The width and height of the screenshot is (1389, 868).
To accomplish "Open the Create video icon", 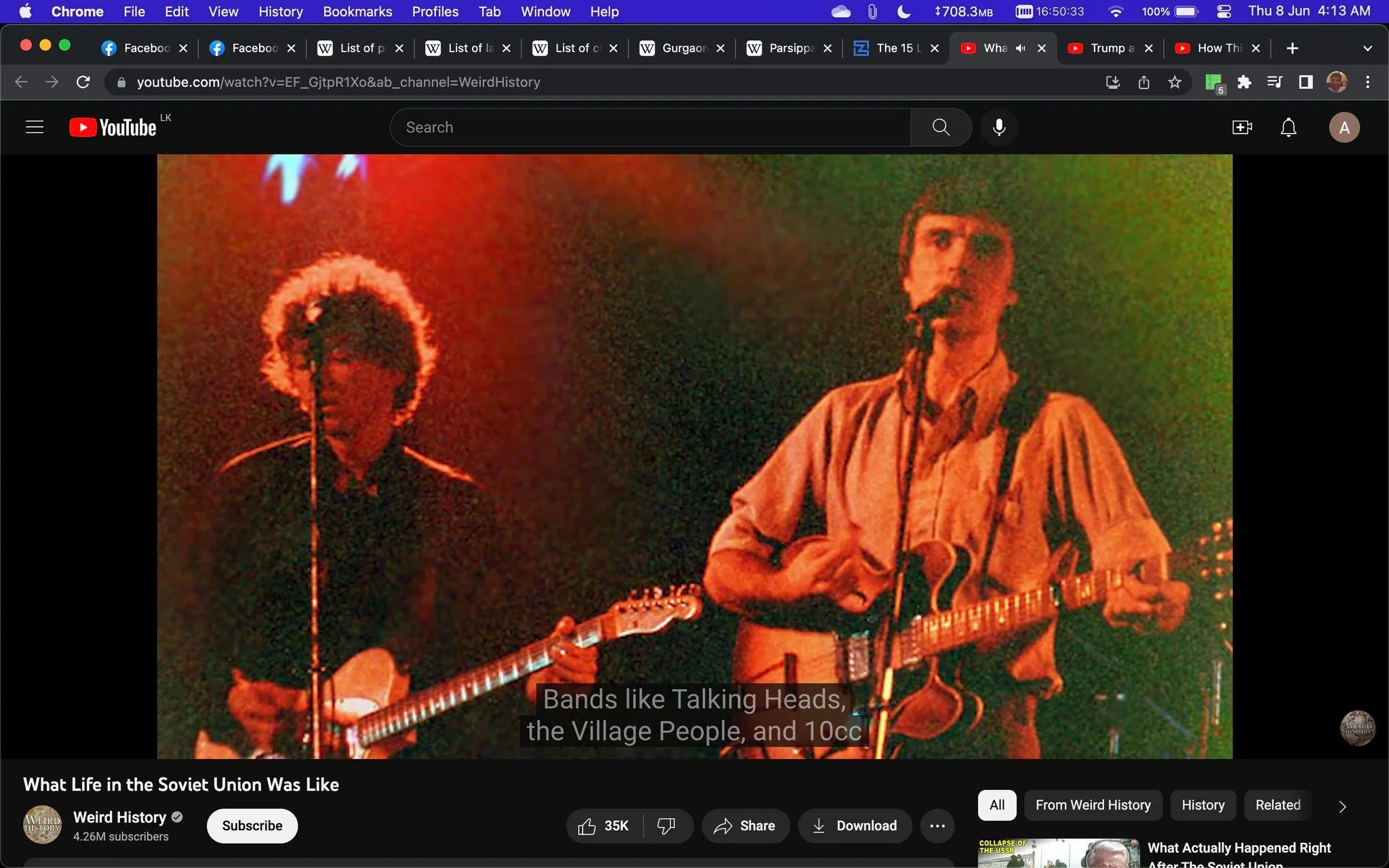I will 1242,127.
